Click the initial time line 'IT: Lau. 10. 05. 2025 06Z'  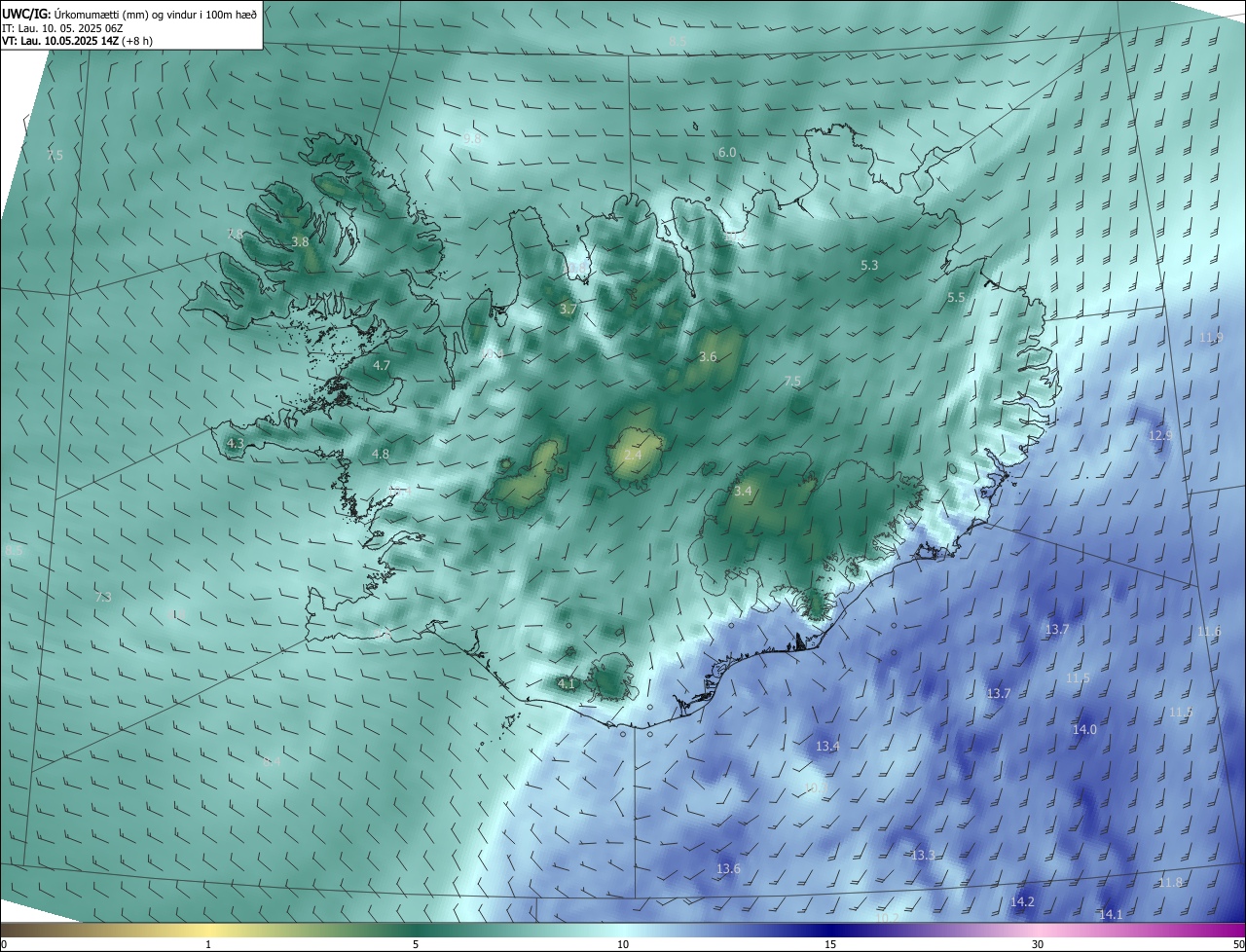click(64, 27)
